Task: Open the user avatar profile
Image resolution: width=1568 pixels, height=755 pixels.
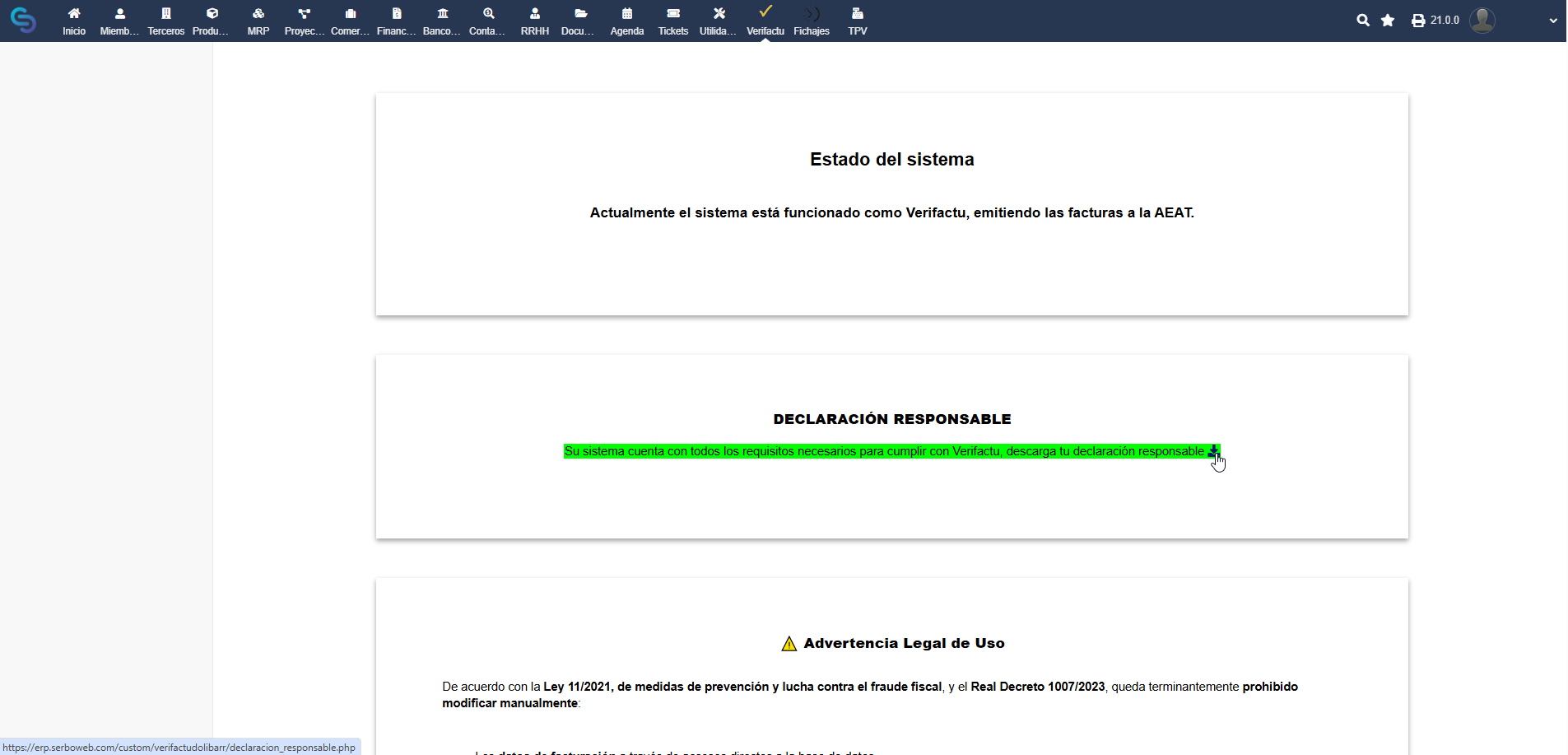Action: 1482,21
